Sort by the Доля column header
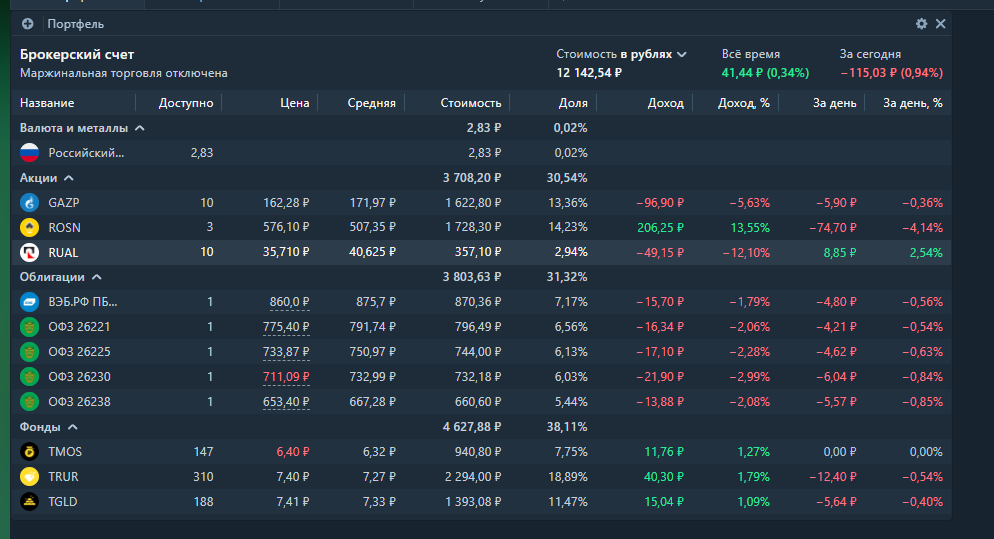The image size is (994, 539). pos(573,103)
